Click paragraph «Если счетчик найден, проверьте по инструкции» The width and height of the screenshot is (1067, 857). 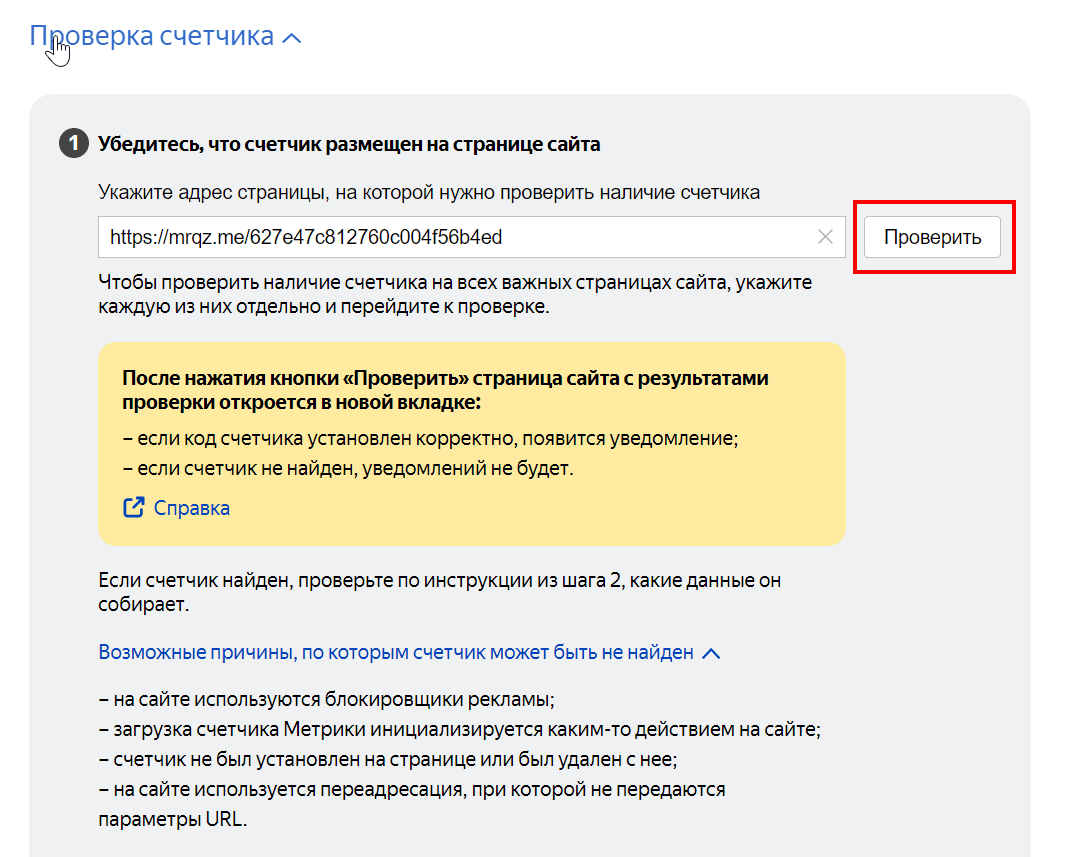440,592
